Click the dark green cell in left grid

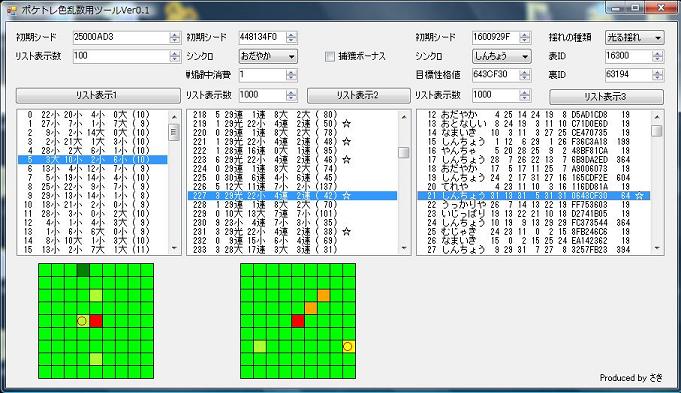pyautogui.click(x=83, y=270)
